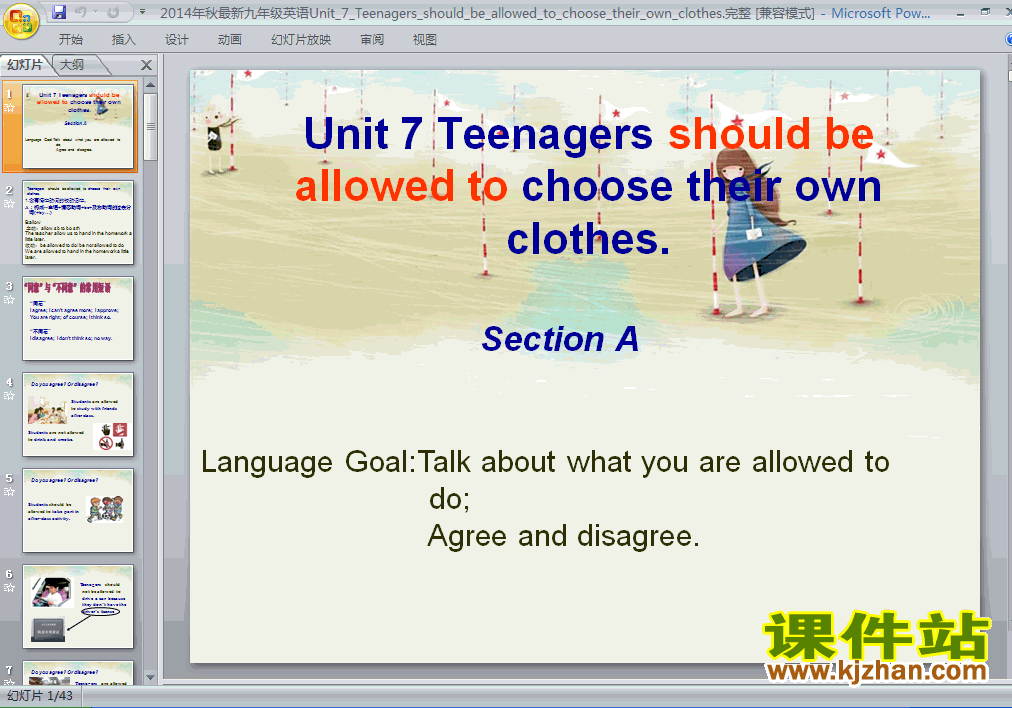
Task: Click the 'Section A' subtitle on the slide
Action: coord(560,339)
